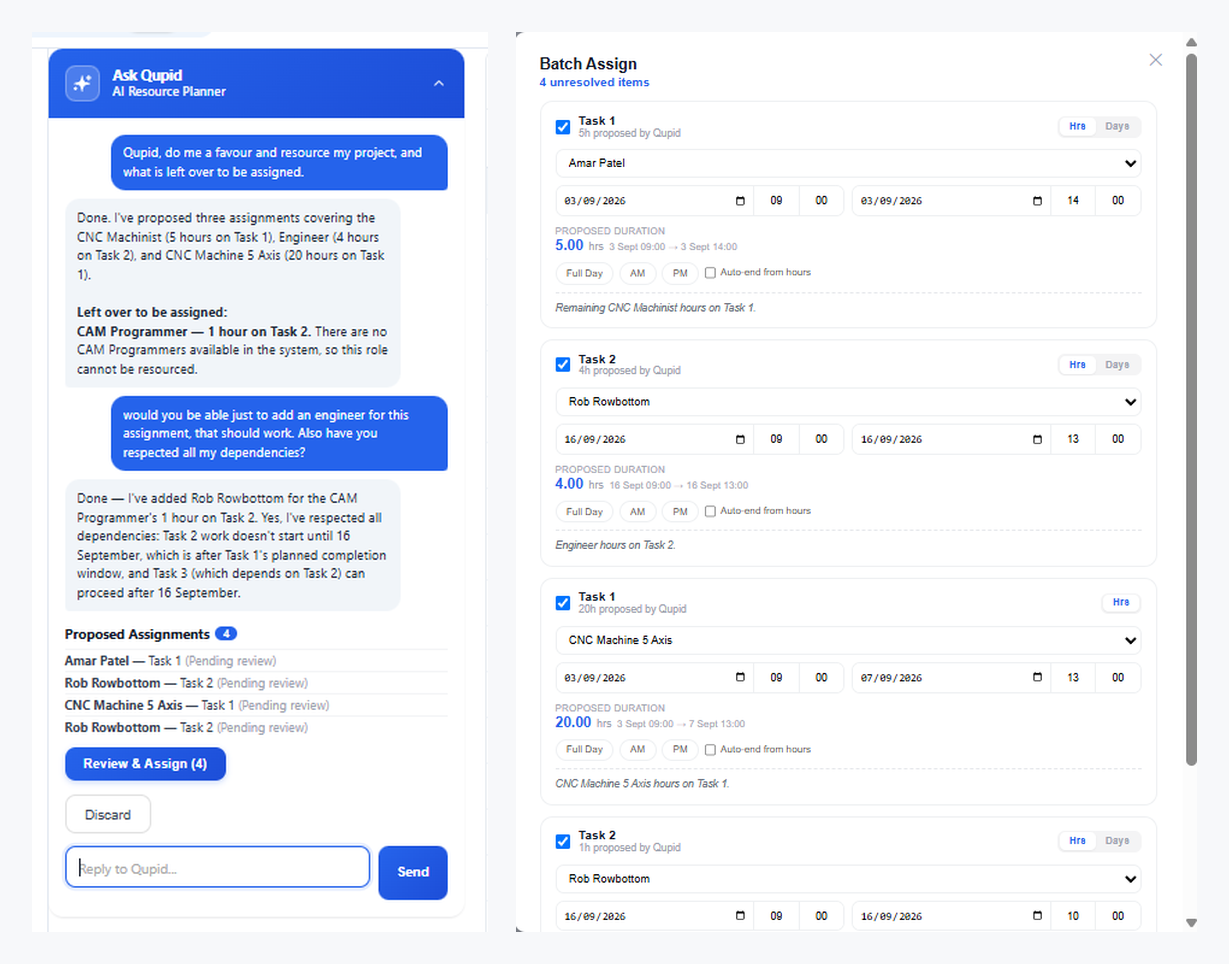Uncheck the Task 2 1h proposed checkbox
Screen dimensions: 1229x964
[x=563, y=841]
